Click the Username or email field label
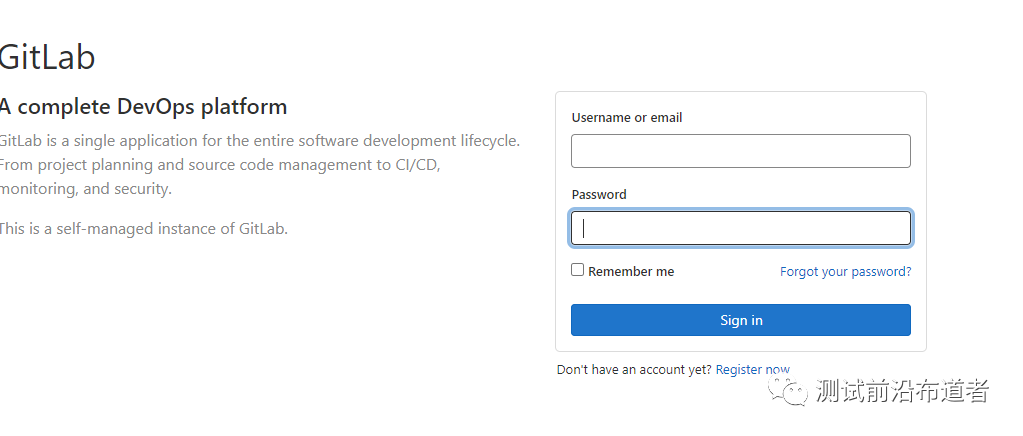Screen dimensions: 1023x436 tap(627, 117)
